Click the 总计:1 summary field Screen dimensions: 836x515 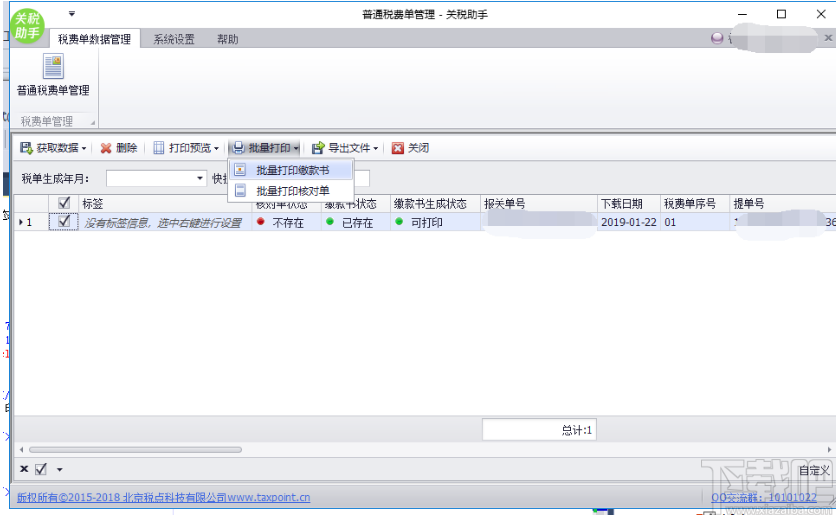(x=539, y=430)
